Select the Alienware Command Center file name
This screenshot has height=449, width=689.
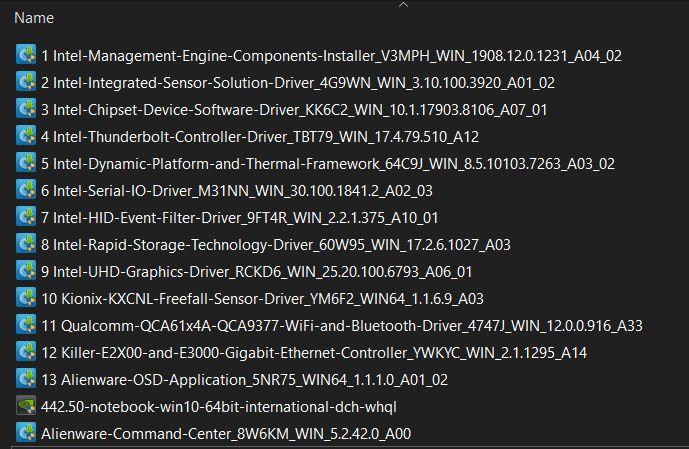click(x=226, y=434)
